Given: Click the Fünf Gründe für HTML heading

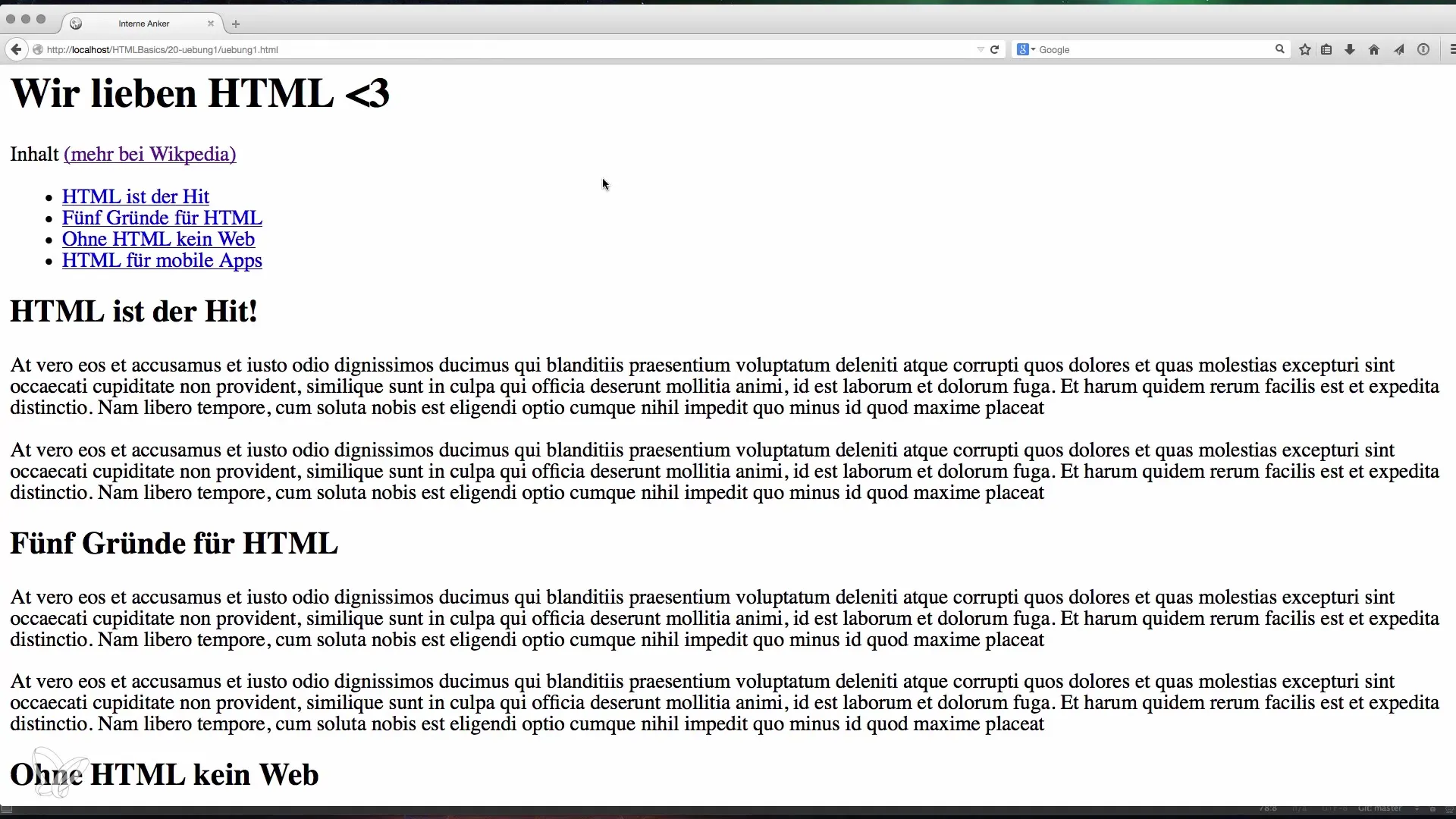Looking at the screenshot, I should (174, 543).
